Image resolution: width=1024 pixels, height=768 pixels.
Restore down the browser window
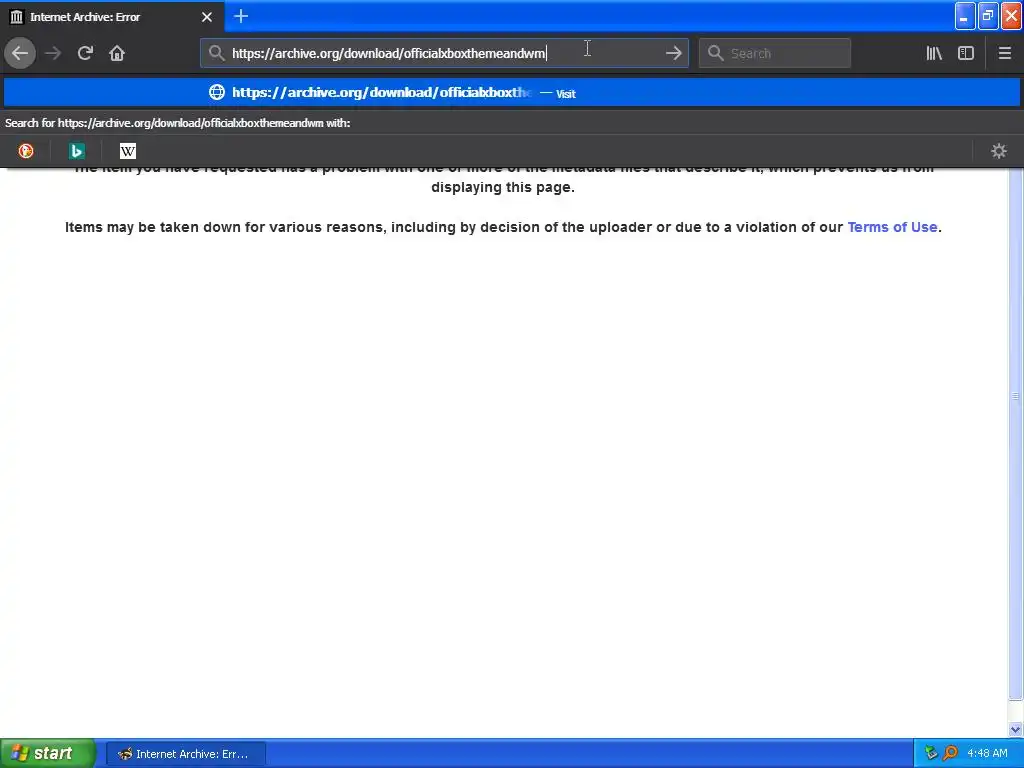(988, 16)
